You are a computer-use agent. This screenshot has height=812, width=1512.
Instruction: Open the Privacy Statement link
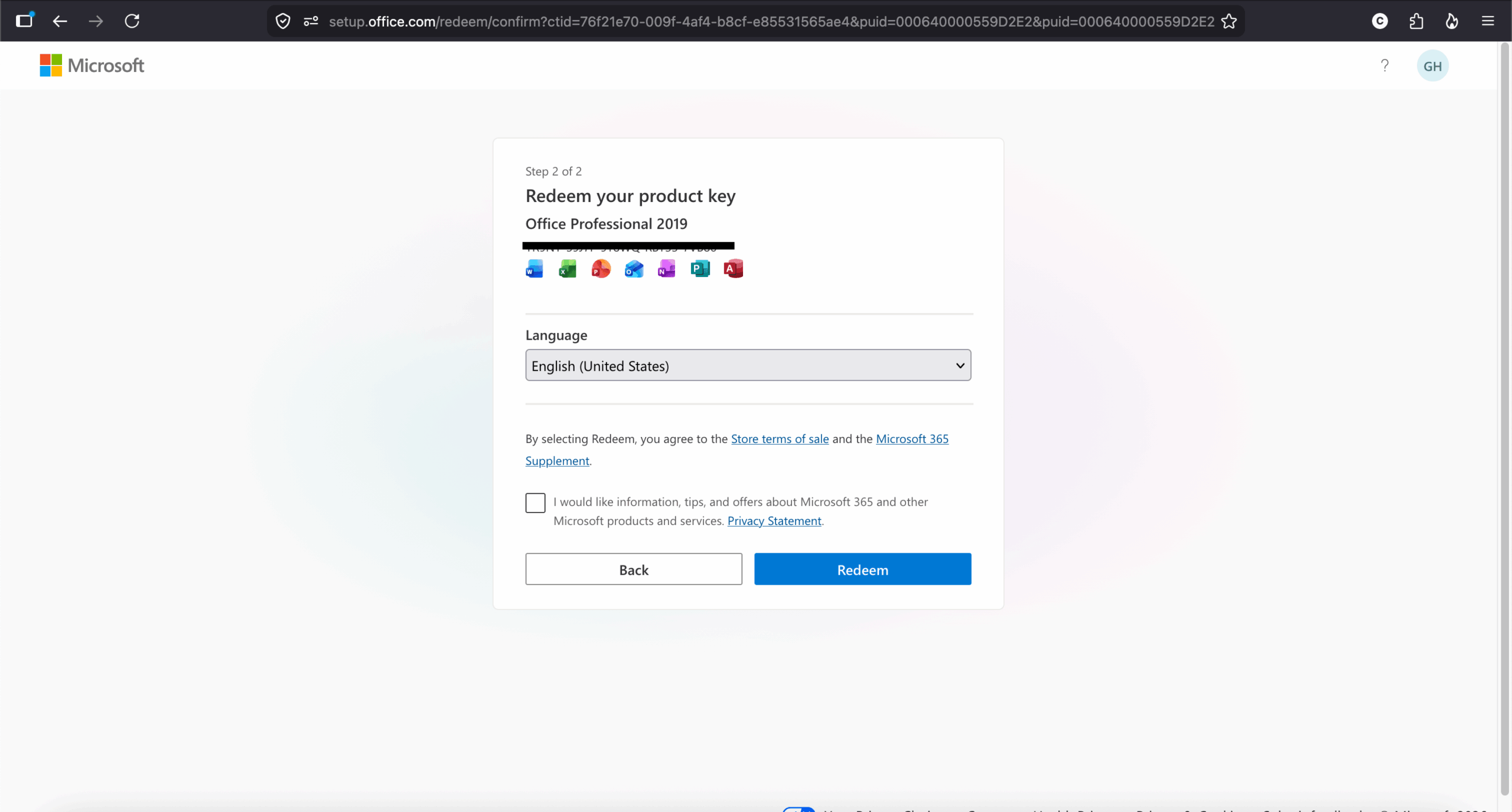click(774, 521)
